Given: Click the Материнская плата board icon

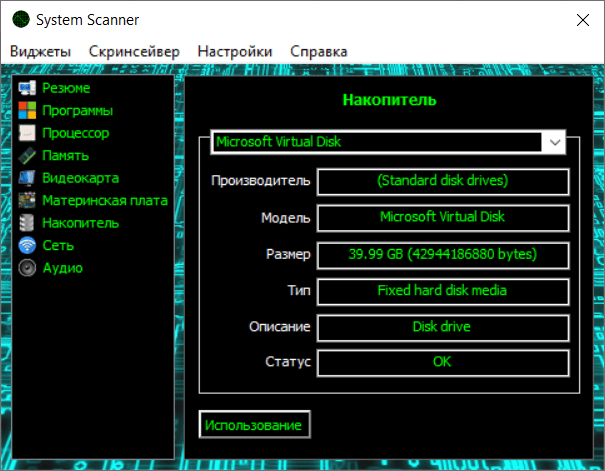Looking at the screenshot, I should [27, 200].
